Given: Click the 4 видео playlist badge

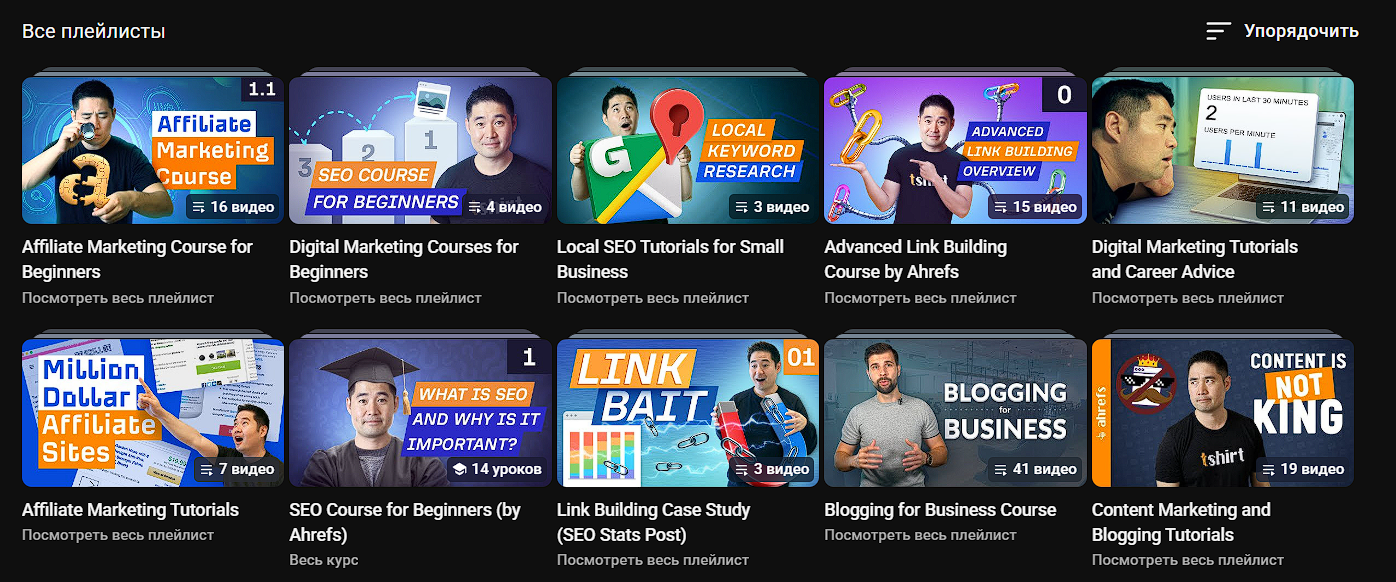Looking at the screenshot, I should [507, 207].
